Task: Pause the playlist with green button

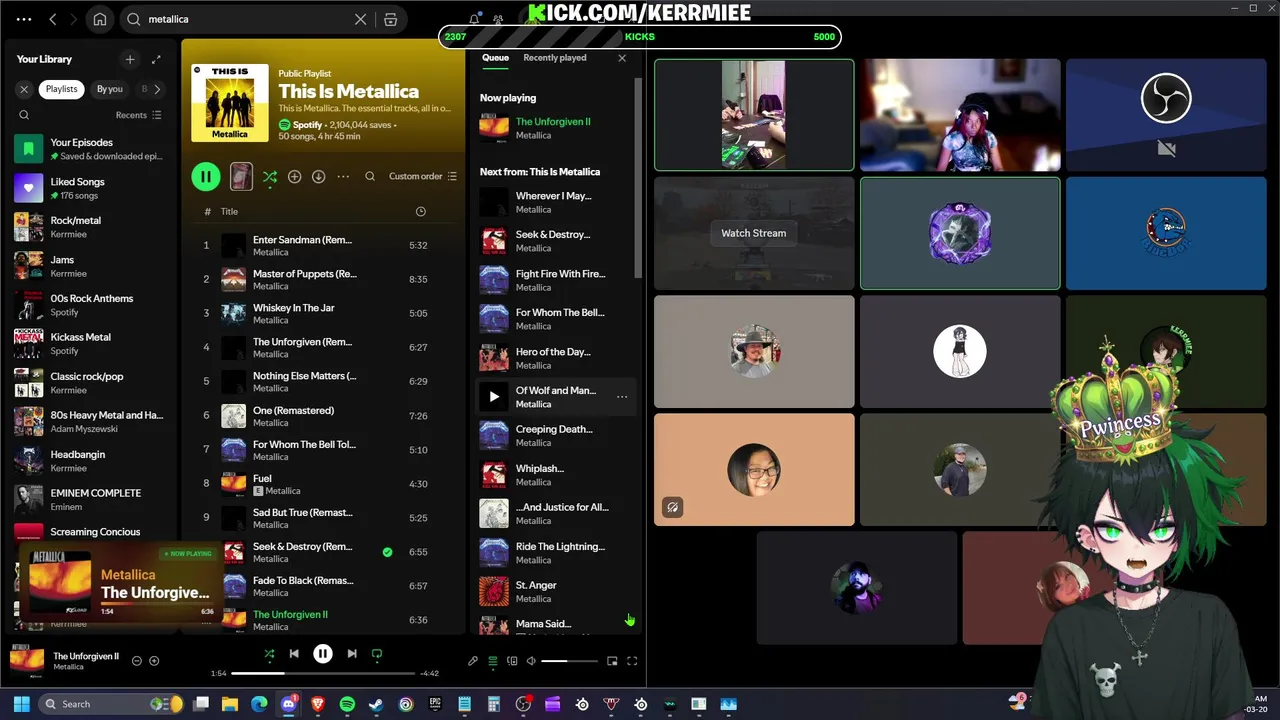Action: 205,176
